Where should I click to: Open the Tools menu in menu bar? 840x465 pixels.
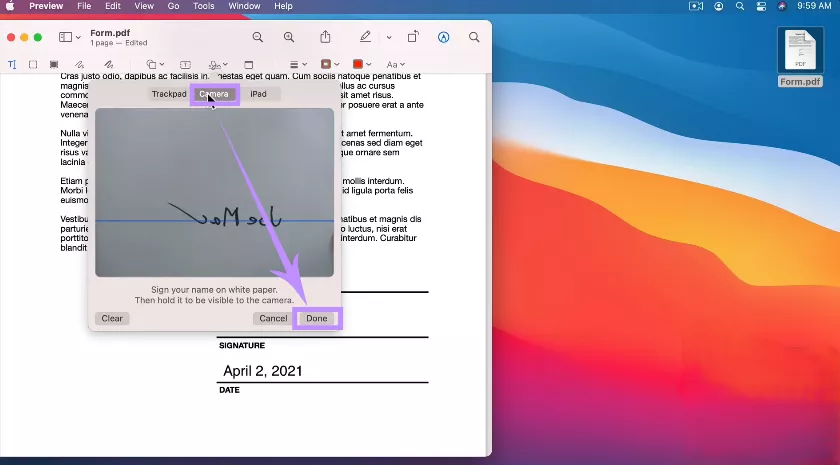point(203,6)
